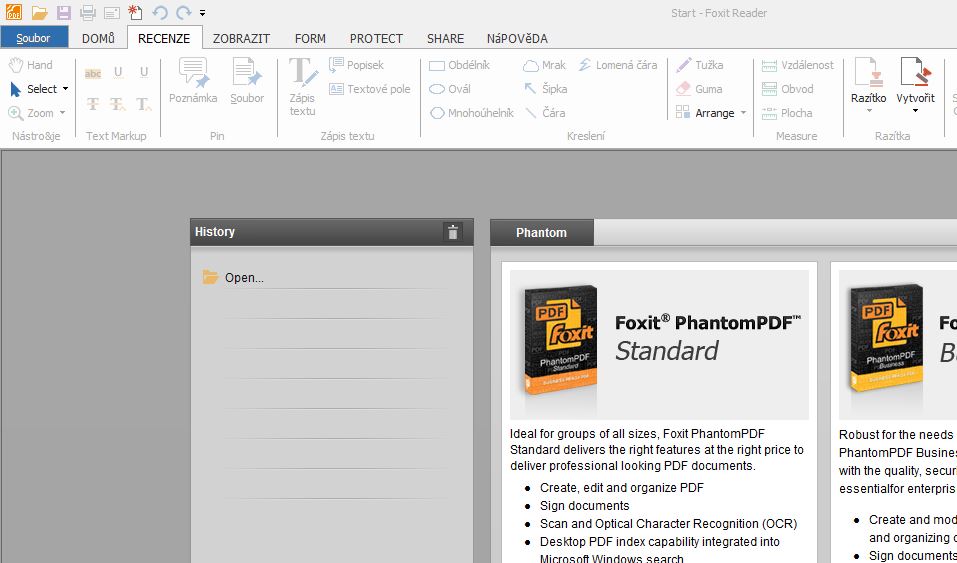
Task: Select the Zápis textu typewriter tool
Action: [x=302, y=87]
